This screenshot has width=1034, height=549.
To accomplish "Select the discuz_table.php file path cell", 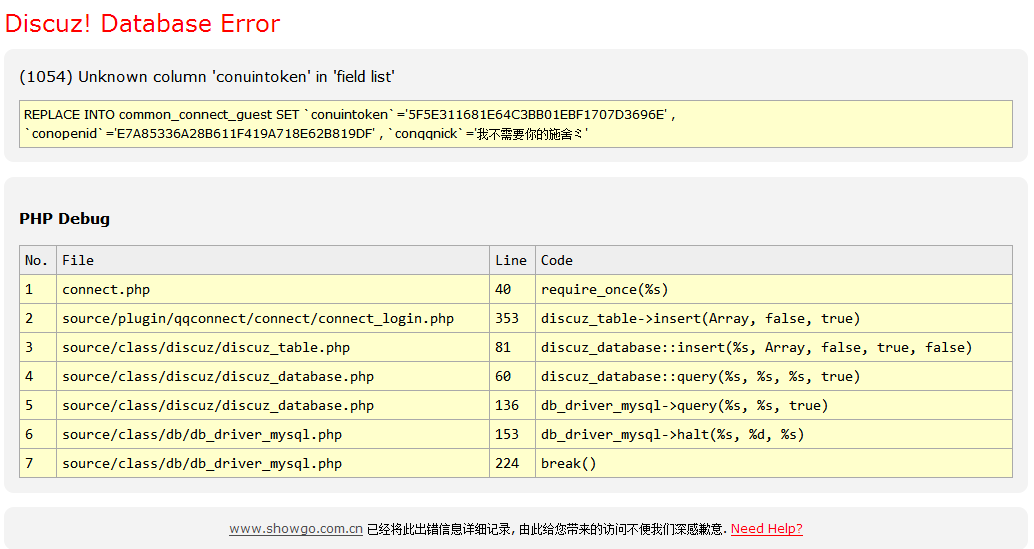I will coord(273,347).
